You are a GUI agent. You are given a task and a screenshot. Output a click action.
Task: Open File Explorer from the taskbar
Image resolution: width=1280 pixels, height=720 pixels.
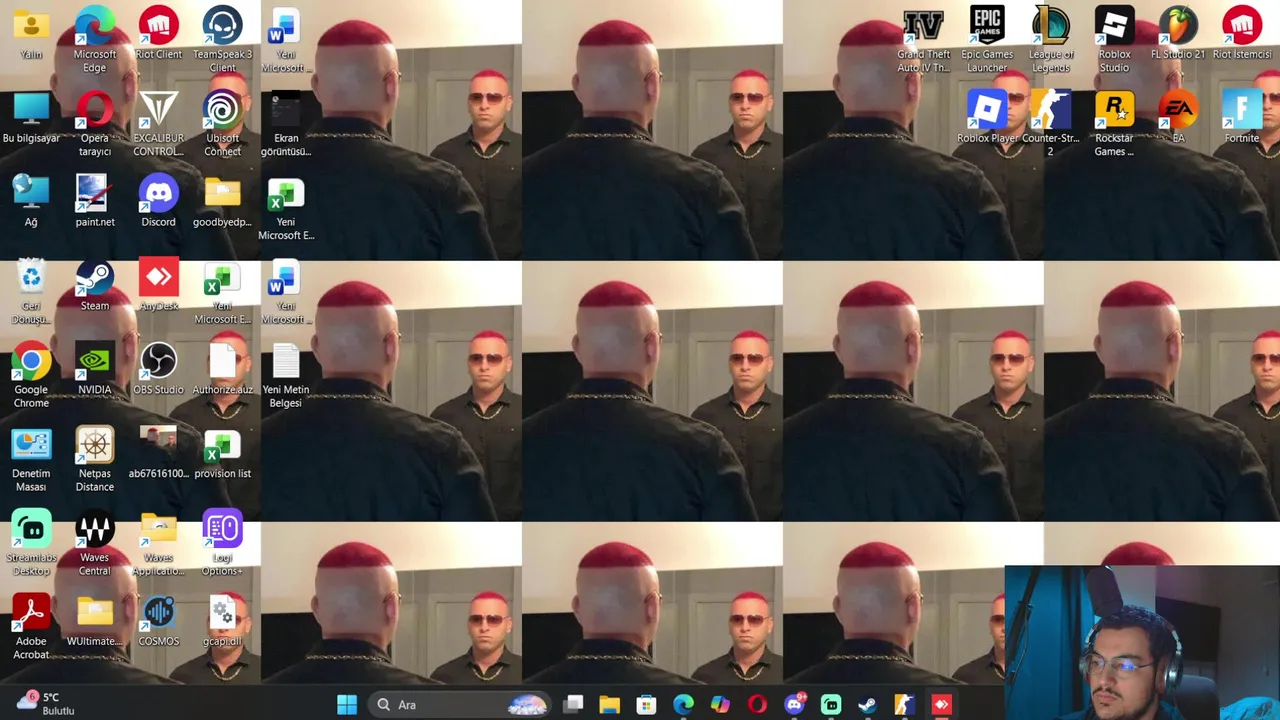(609, 705)
